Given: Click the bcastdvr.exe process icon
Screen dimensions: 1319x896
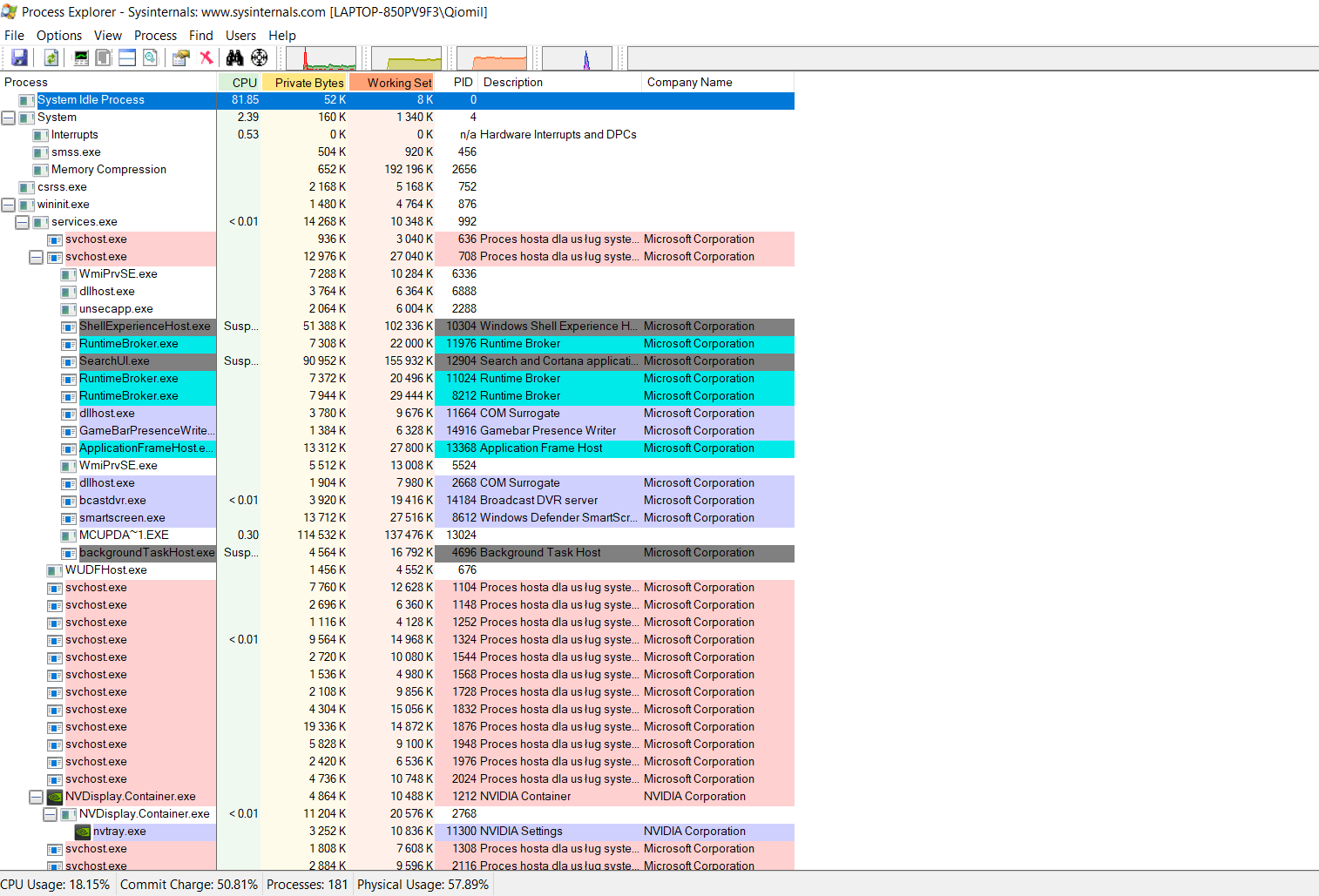Looking at the screenshot, I should [69, 501].
